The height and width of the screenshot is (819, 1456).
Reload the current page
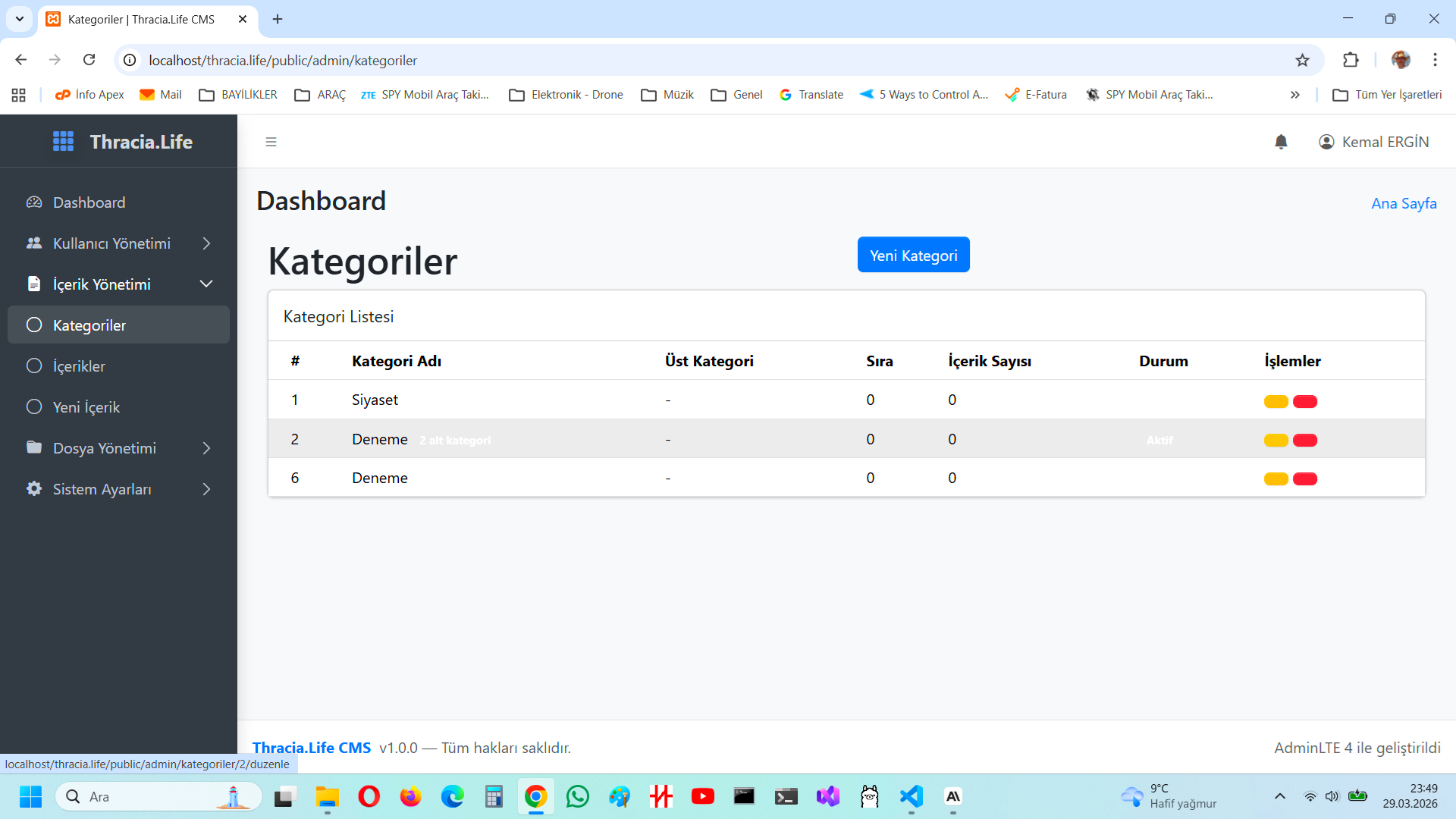click(x=89, y=60)
